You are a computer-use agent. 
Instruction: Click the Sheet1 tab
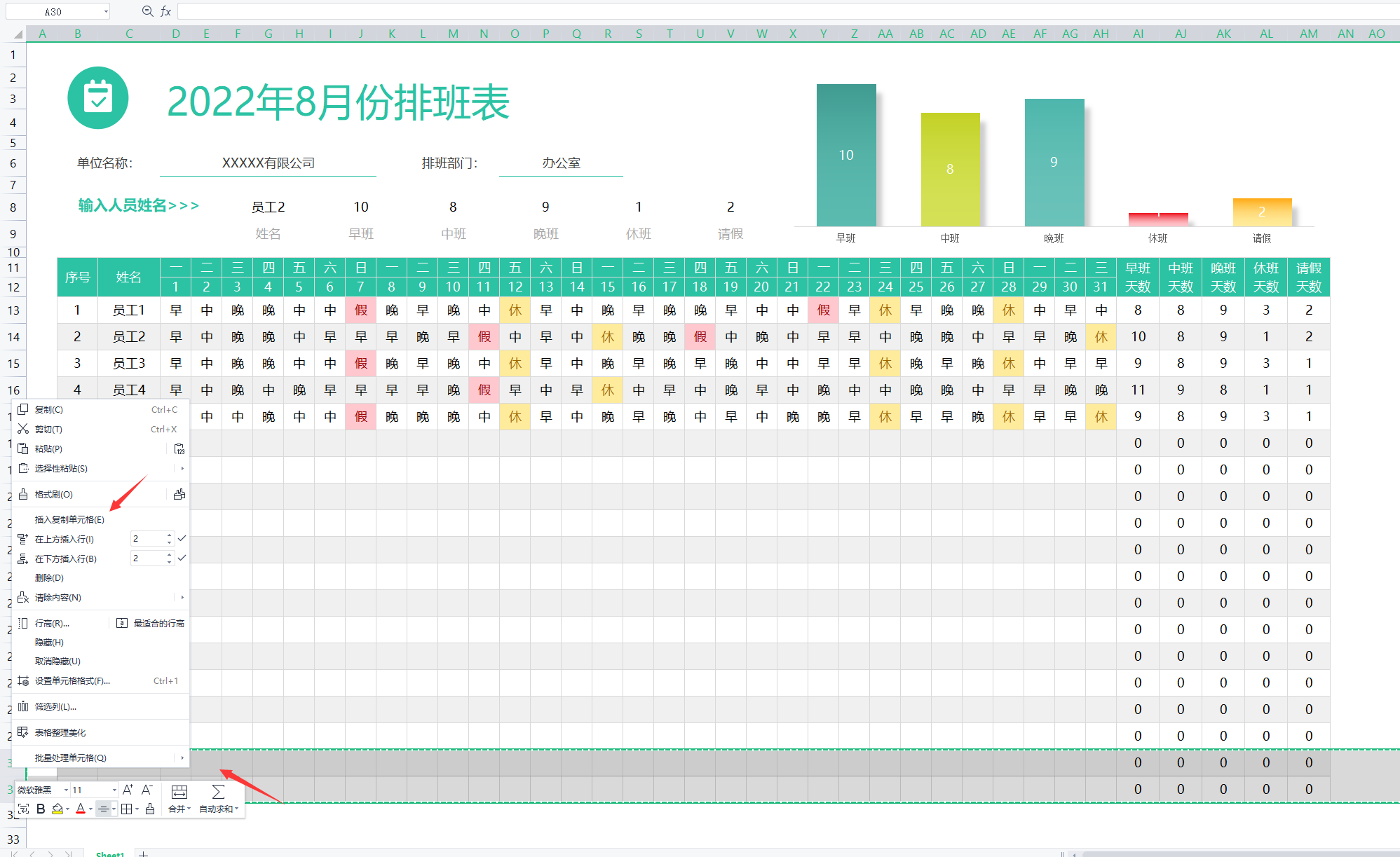(x=110, y=853)
